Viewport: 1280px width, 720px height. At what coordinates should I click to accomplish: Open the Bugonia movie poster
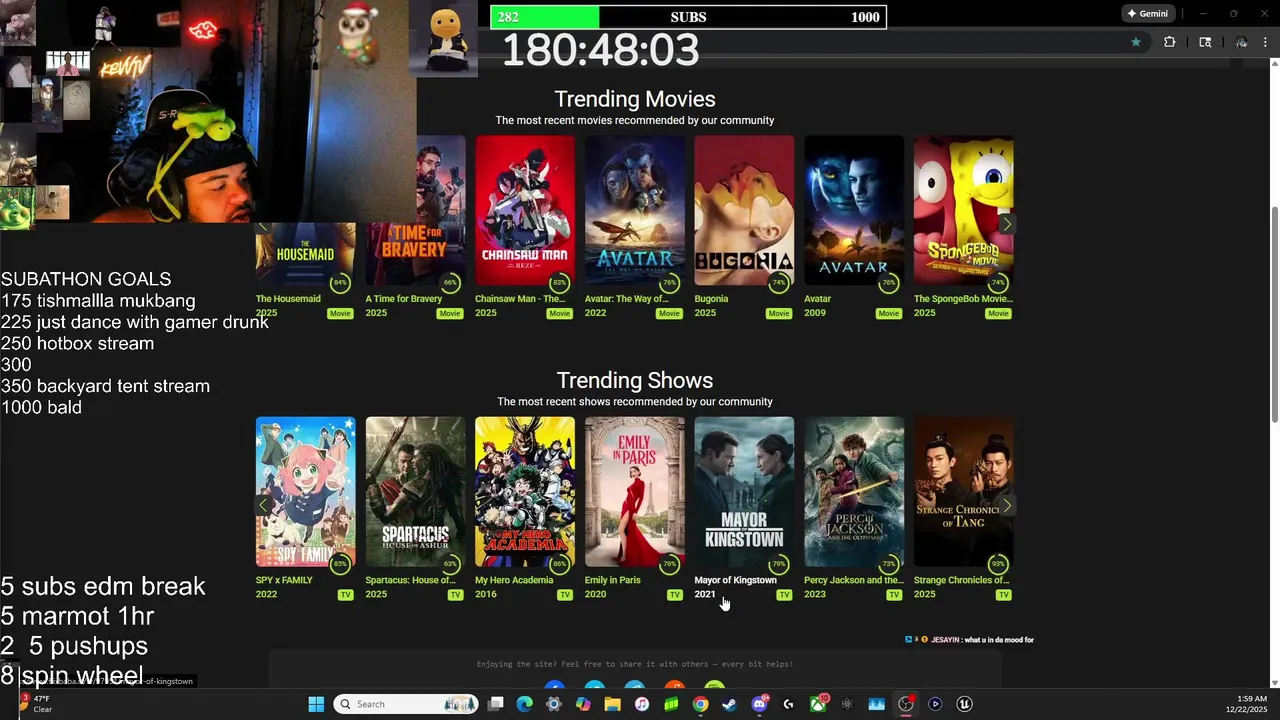[744, 211]
